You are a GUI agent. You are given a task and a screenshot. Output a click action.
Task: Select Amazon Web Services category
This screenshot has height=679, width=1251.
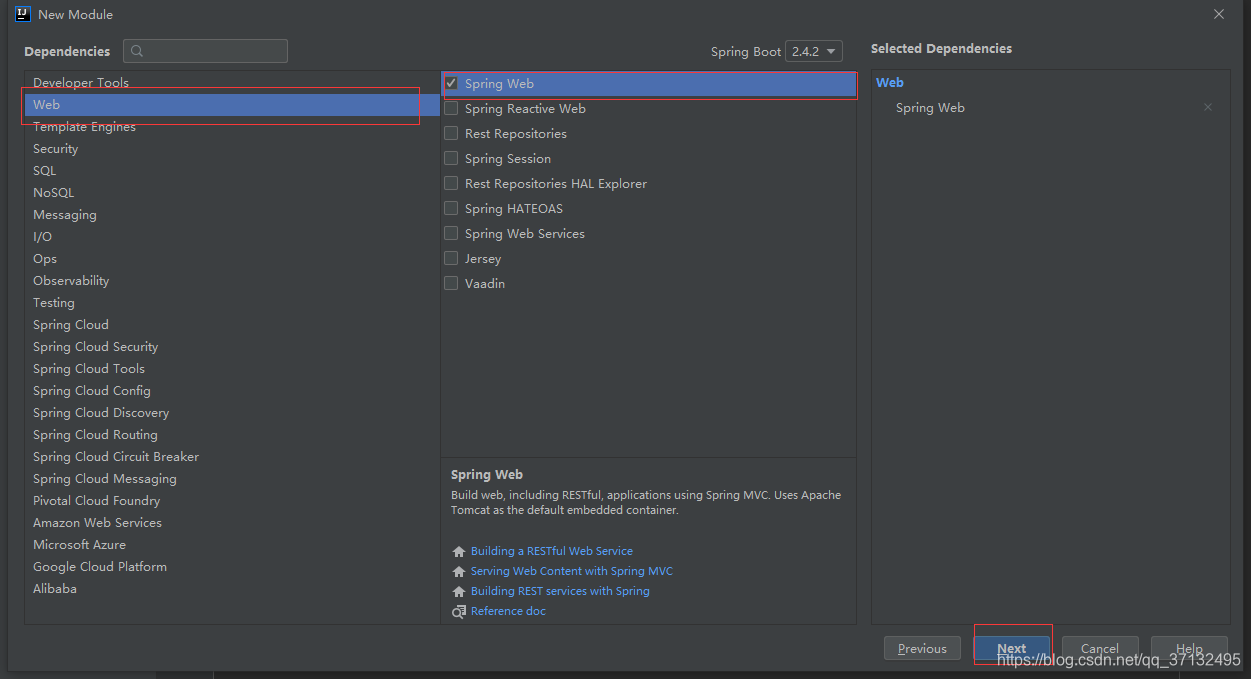pyautogui.click(x=232, y=523)
